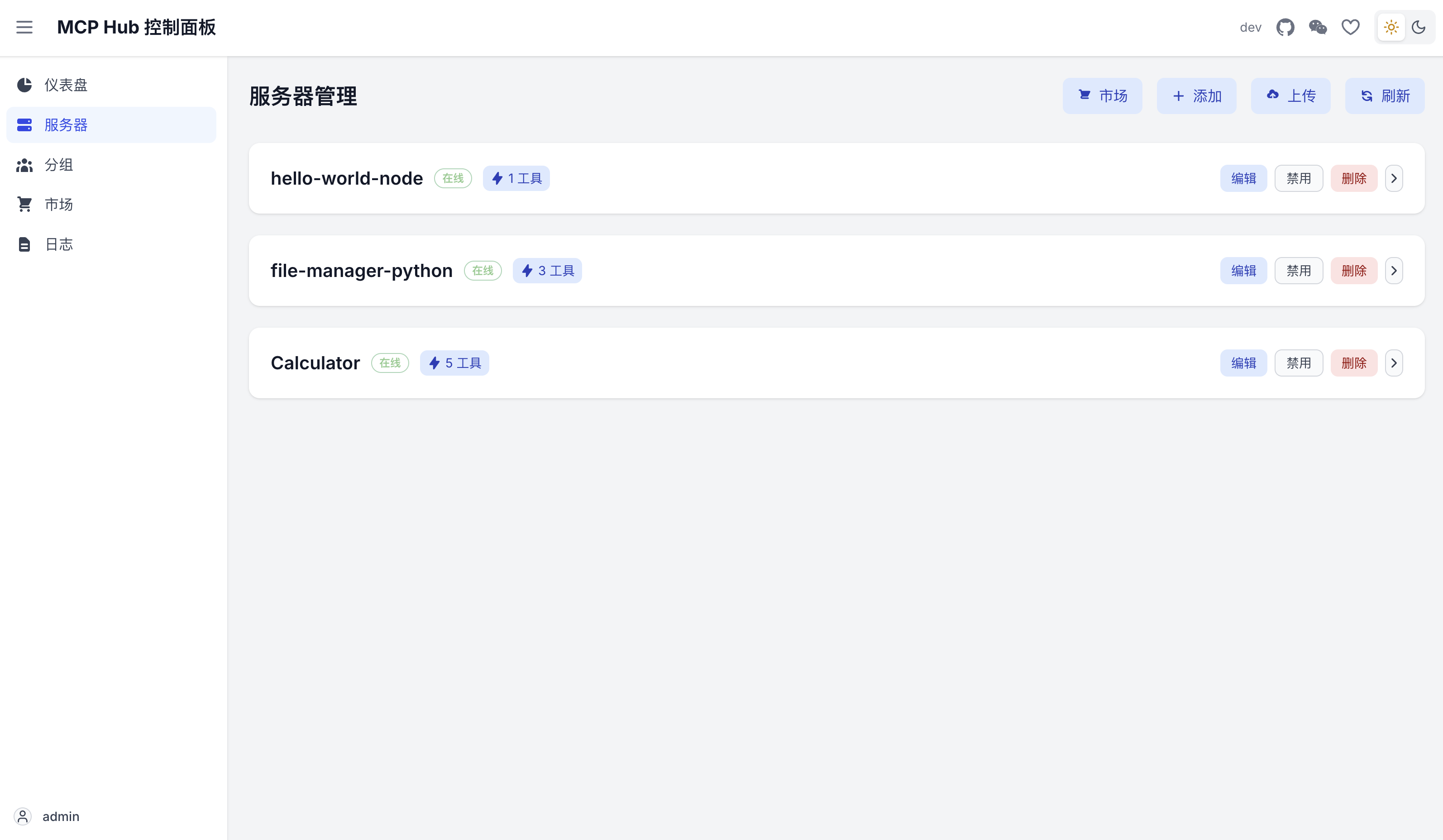Delete the Calculator server with 删除
The width and height of the screenshot is (1443, 840).
1354,363
